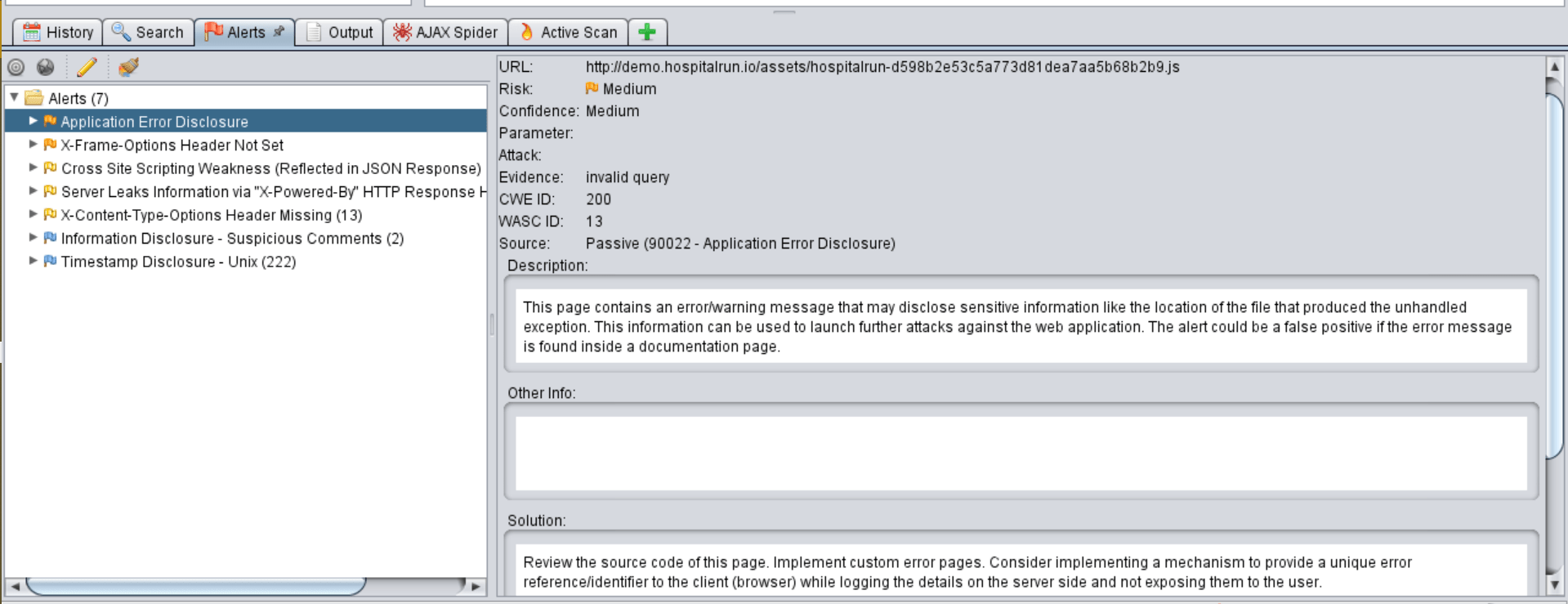This screenshot has height=604, width=1568.
Task: Select Application Error Disclosure alert
Action: pyautogui.click(x=154, y=122)
